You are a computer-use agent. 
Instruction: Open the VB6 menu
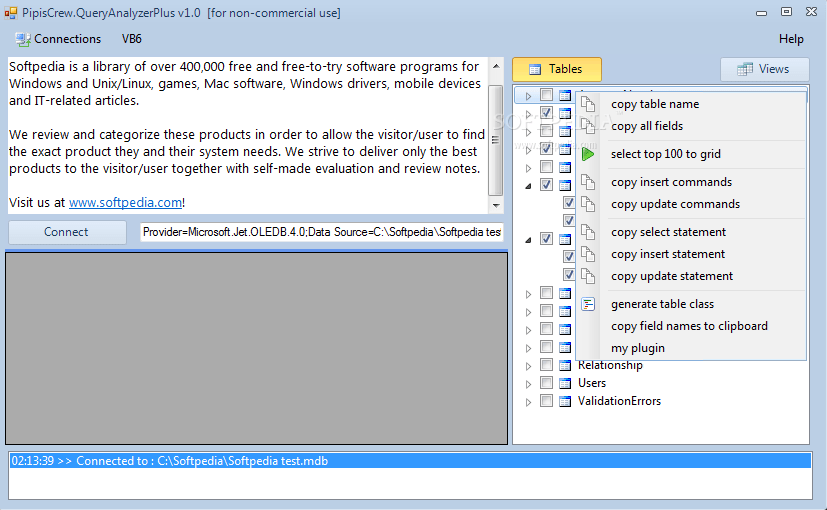131,39
